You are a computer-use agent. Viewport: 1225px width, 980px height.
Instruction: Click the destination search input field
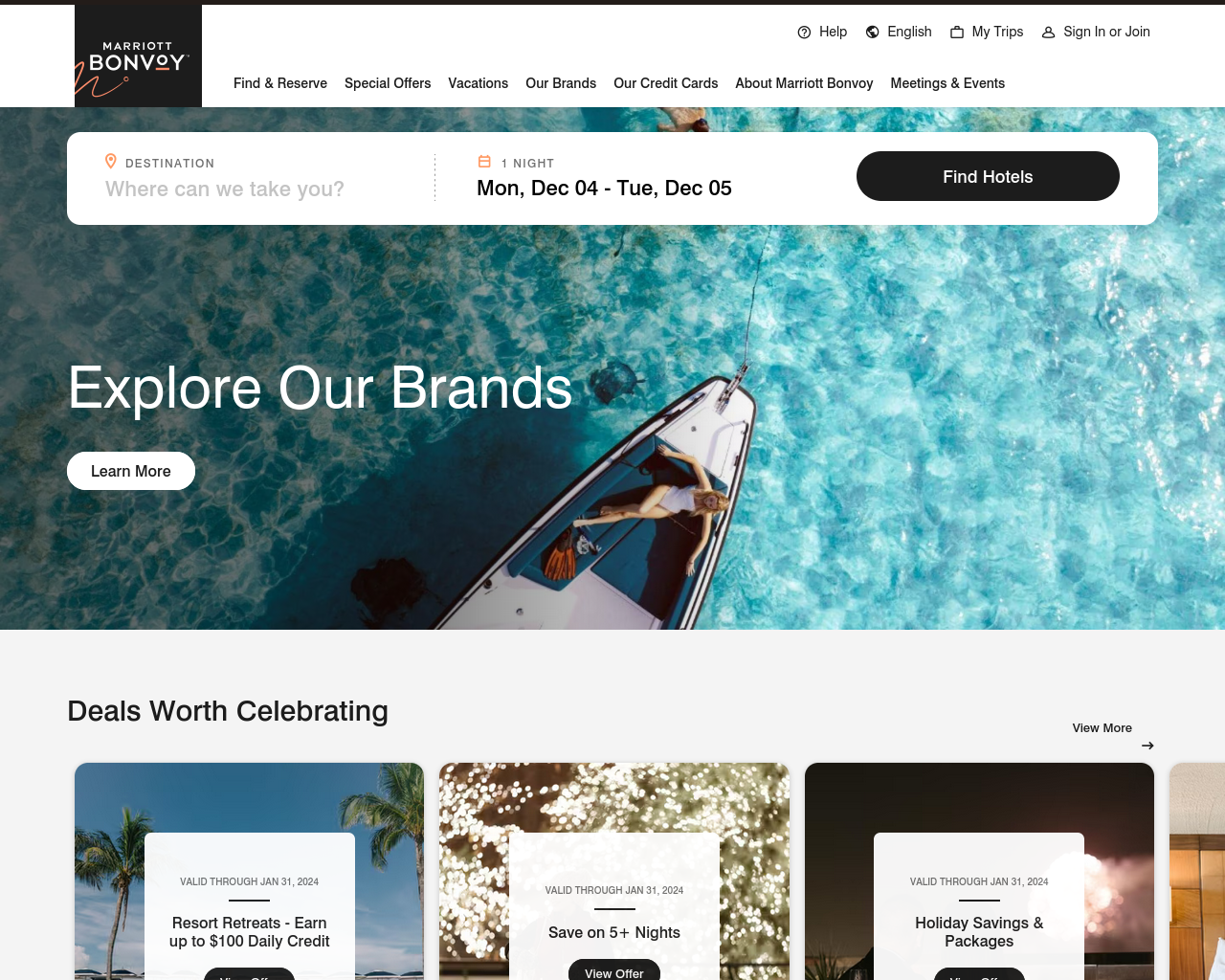point(258,189)
